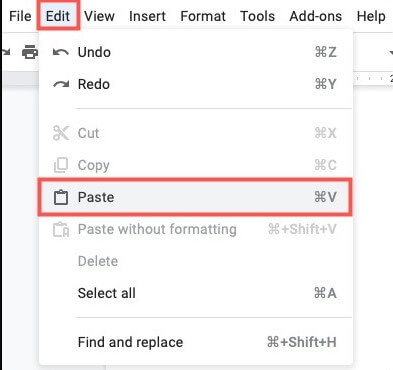Screen dimensions: 393x370
Task: Expand the toolbar dropdown arrow at far right
Action: click(391, 53)
